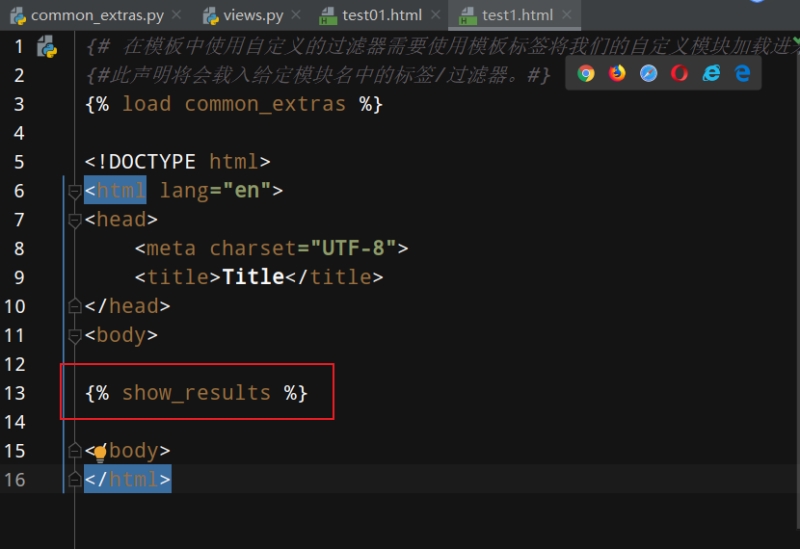
Task: Select the test1.html tab
Action: (517, 15)
